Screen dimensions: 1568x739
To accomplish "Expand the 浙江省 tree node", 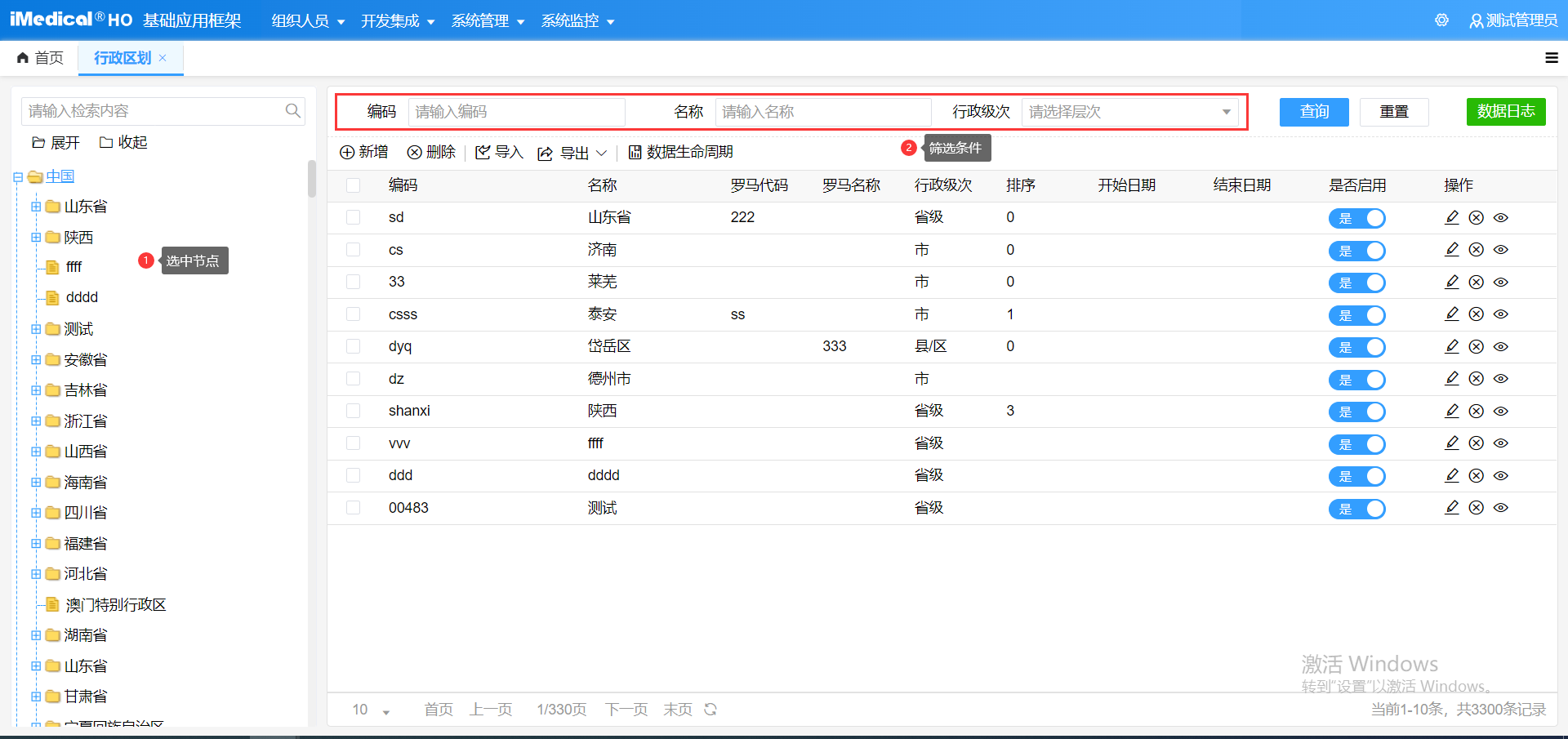I will [36, 421].
